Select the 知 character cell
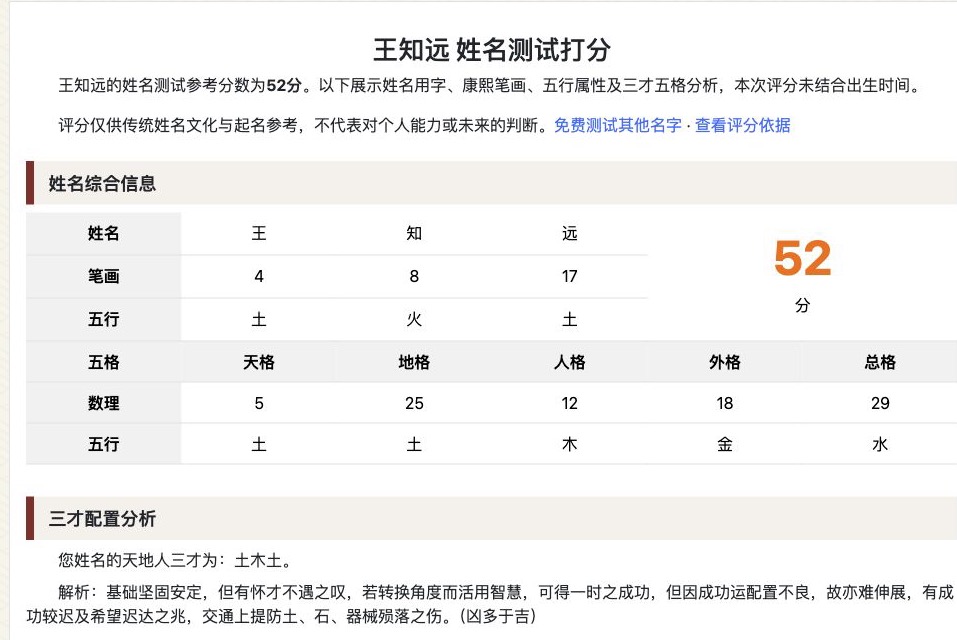 tap(414, 233)
